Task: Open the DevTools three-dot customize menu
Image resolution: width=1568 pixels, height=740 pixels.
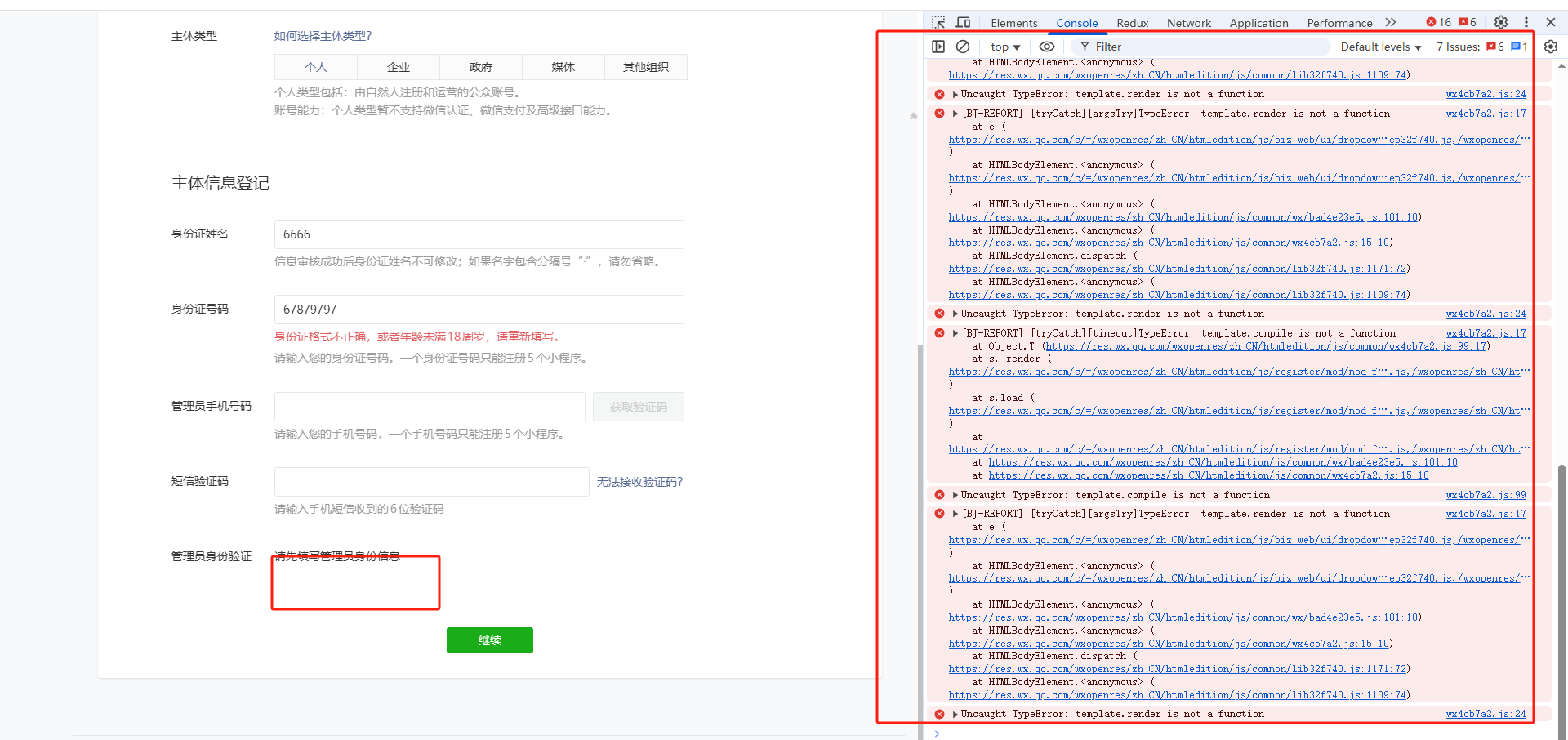Action: 1526,22
